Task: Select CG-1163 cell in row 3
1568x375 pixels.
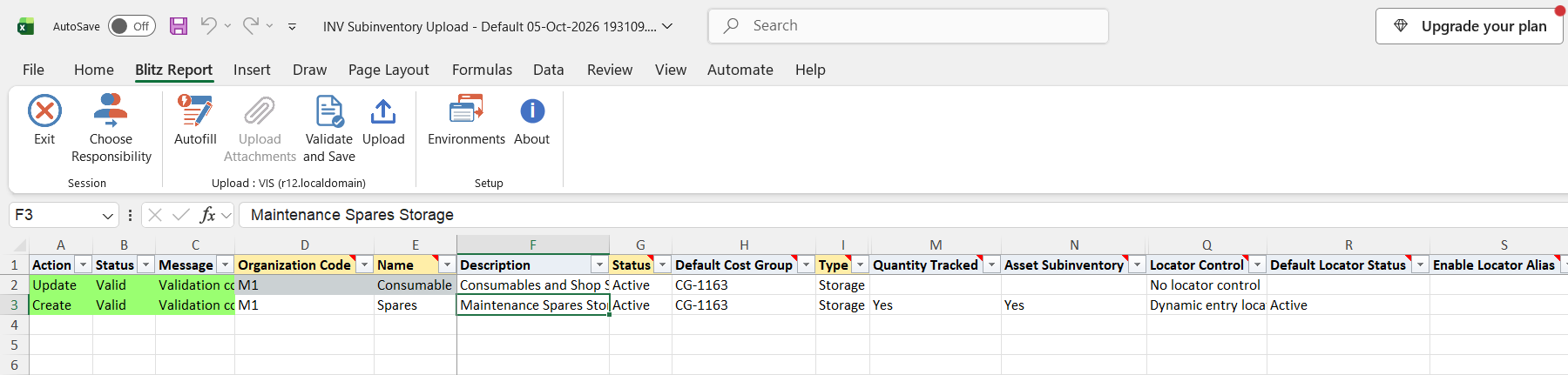Action: point(744,305)
